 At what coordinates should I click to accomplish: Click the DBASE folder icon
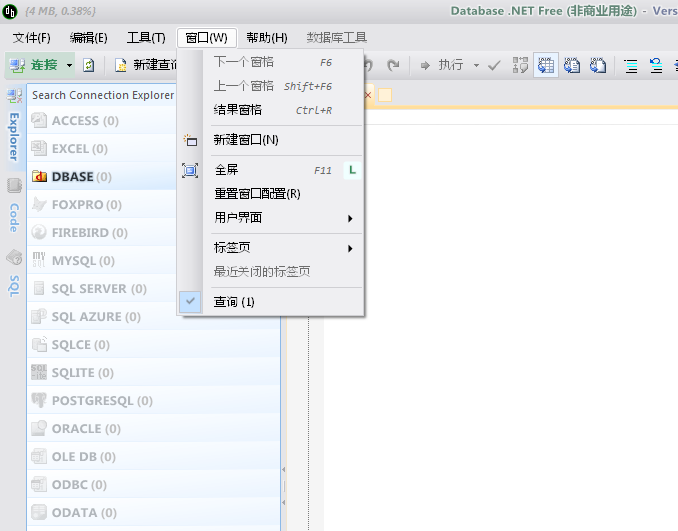click(x=39, y=176)
